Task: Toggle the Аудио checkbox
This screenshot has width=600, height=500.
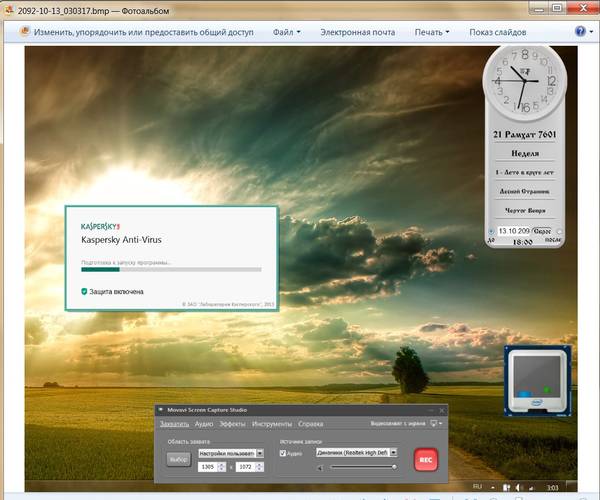Action: point(283,453)
